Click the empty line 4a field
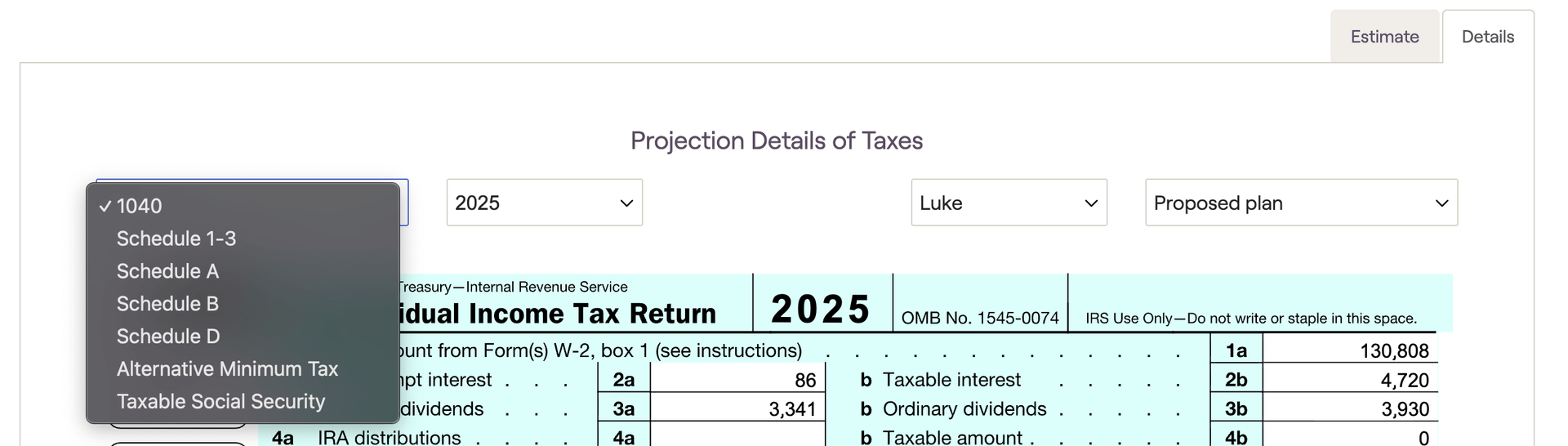The height and width of the screenshot is (446, 1568). [737, 436]
